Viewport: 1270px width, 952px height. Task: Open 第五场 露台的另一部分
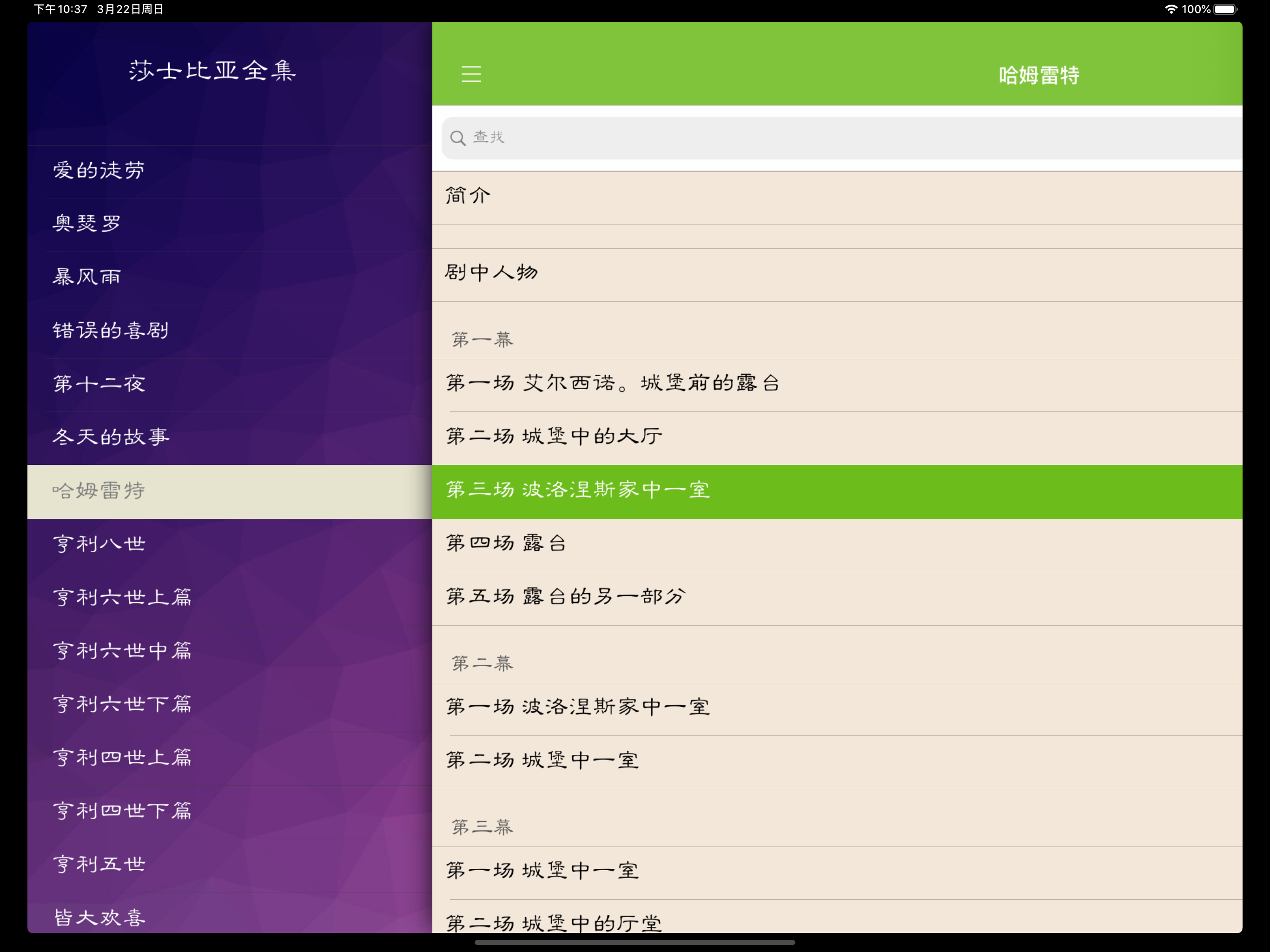(x=837, y=598)
